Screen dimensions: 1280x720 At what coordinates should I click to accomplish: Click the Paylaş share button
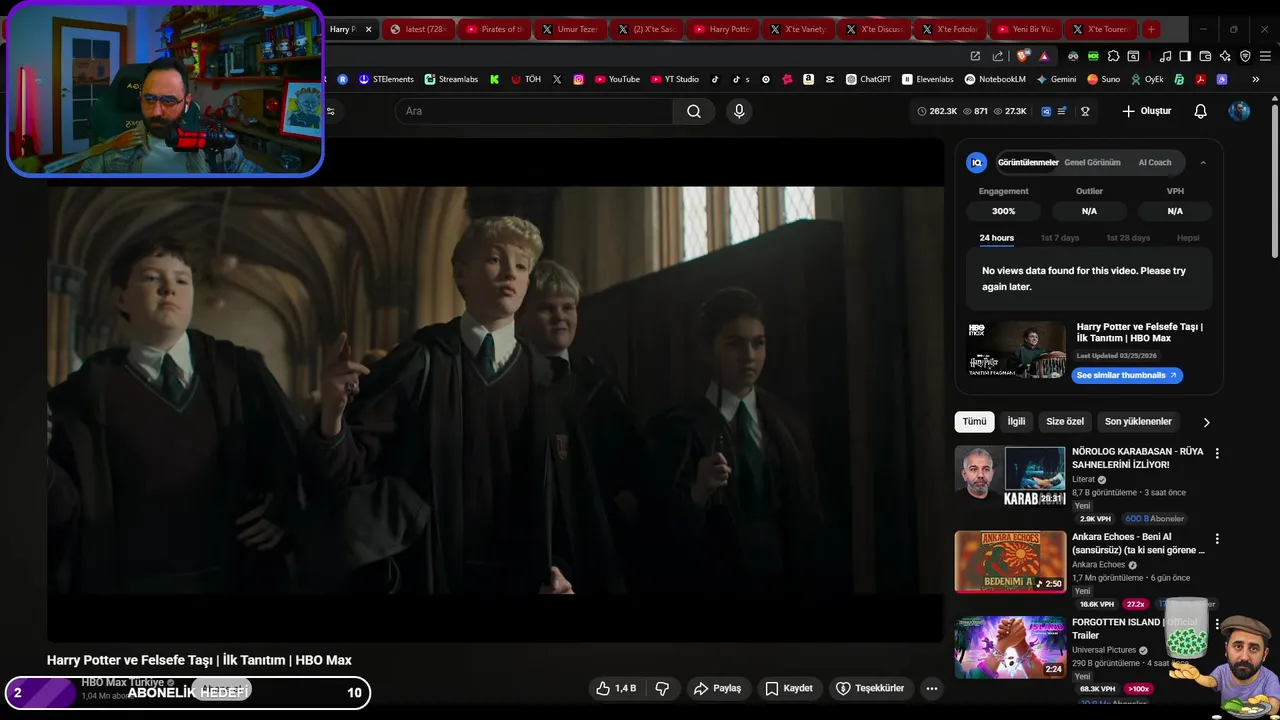pos(717,688)
